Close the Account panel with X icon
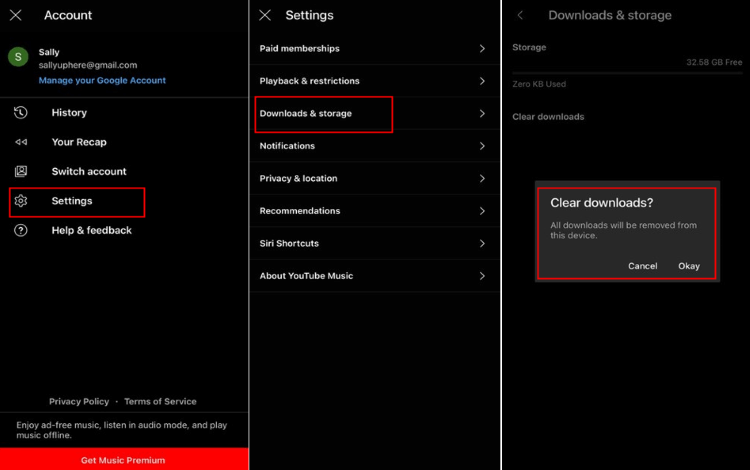The image size is (750, 470). (x=16, y=15)
